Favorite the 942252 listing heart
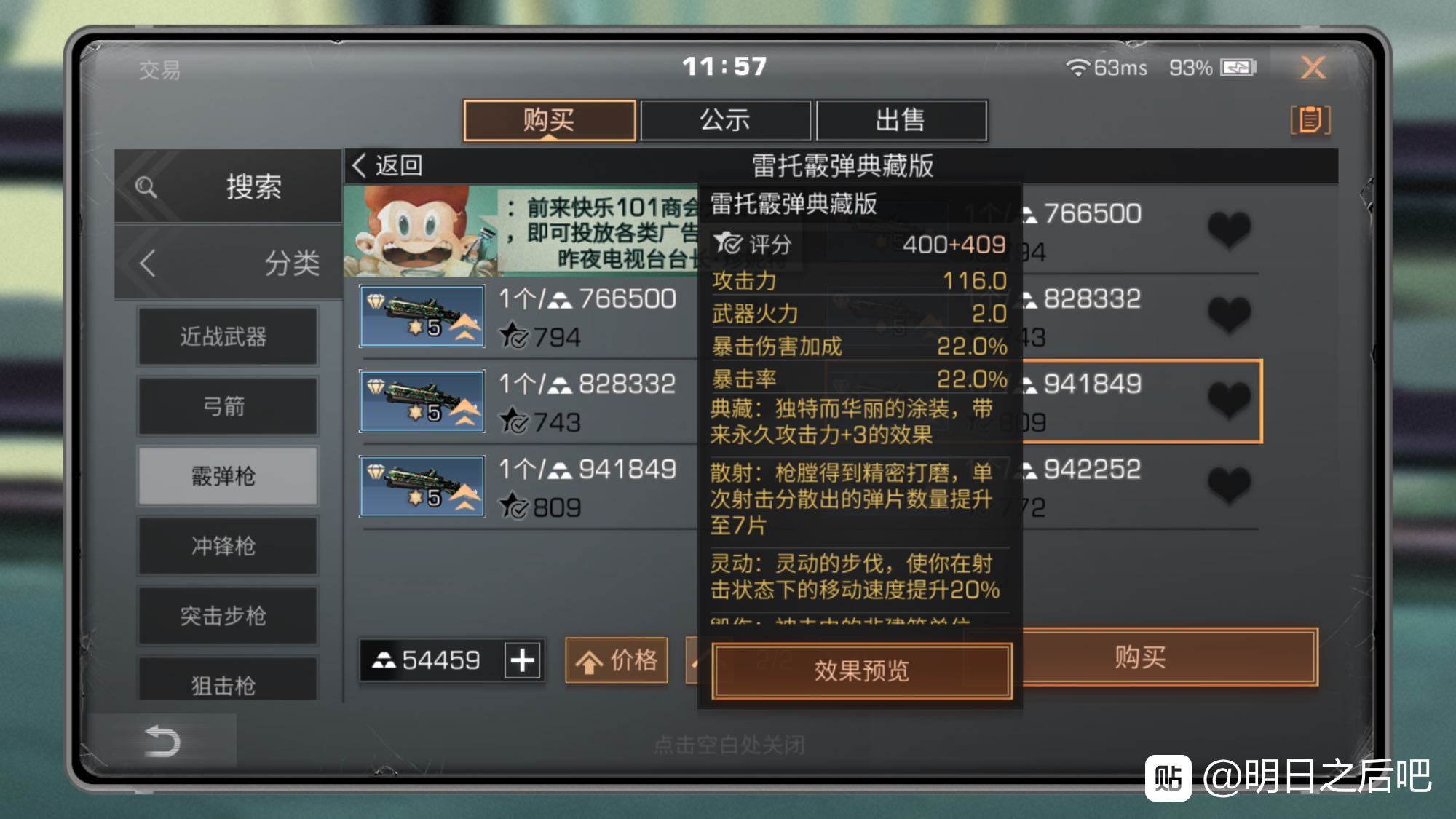Image resolution: width=1456 pixels, height=819 pixels. pos(1229,486)
